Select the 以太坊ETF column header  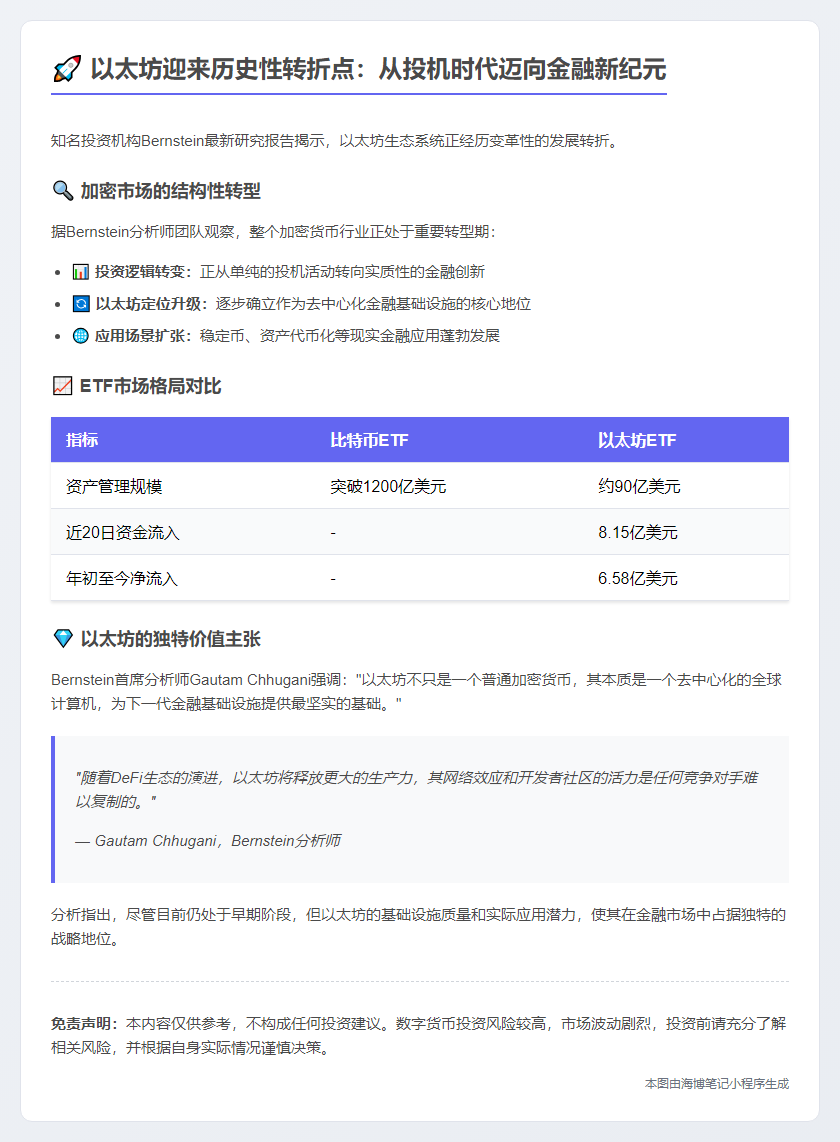coord(638,440)
